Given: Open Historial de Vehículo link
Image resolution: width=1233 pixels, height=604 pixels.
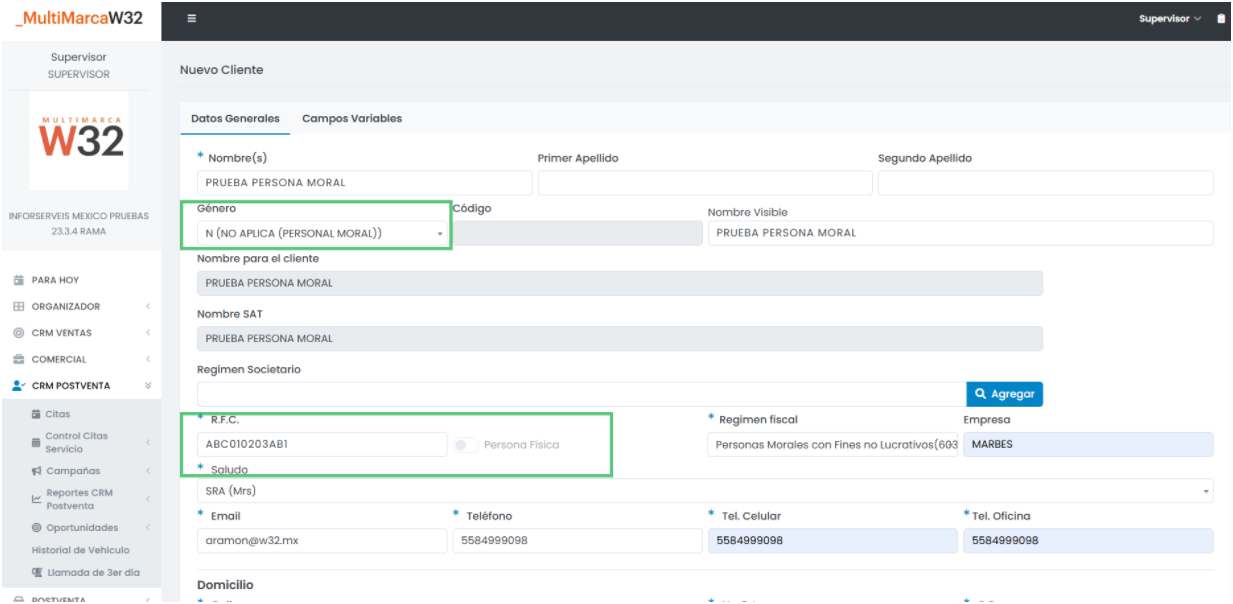Looking at the screenshot, I should (80, 550).
